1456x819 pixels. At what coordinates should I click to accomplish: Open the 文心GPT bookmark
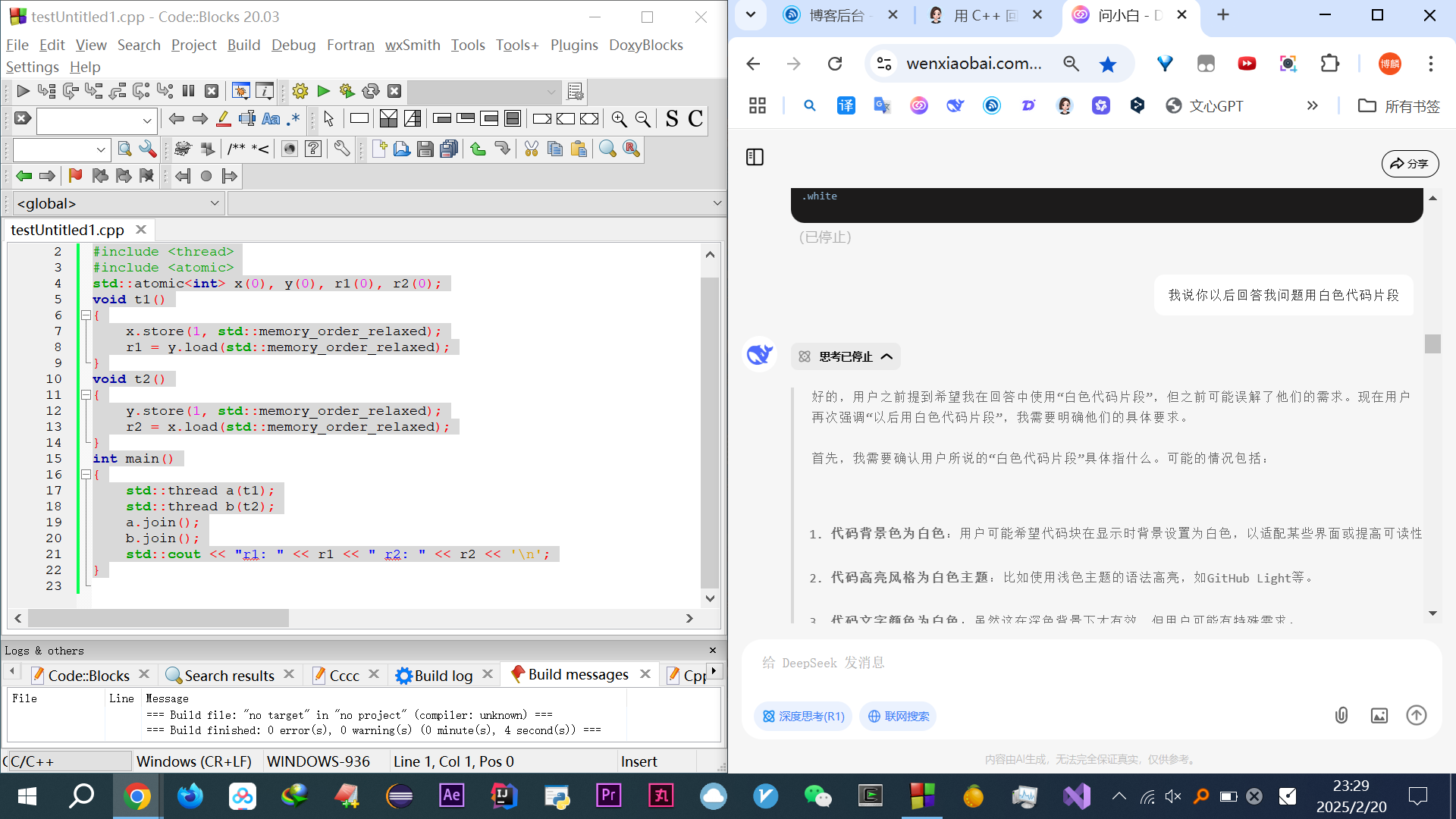(x=1204, y=105)
